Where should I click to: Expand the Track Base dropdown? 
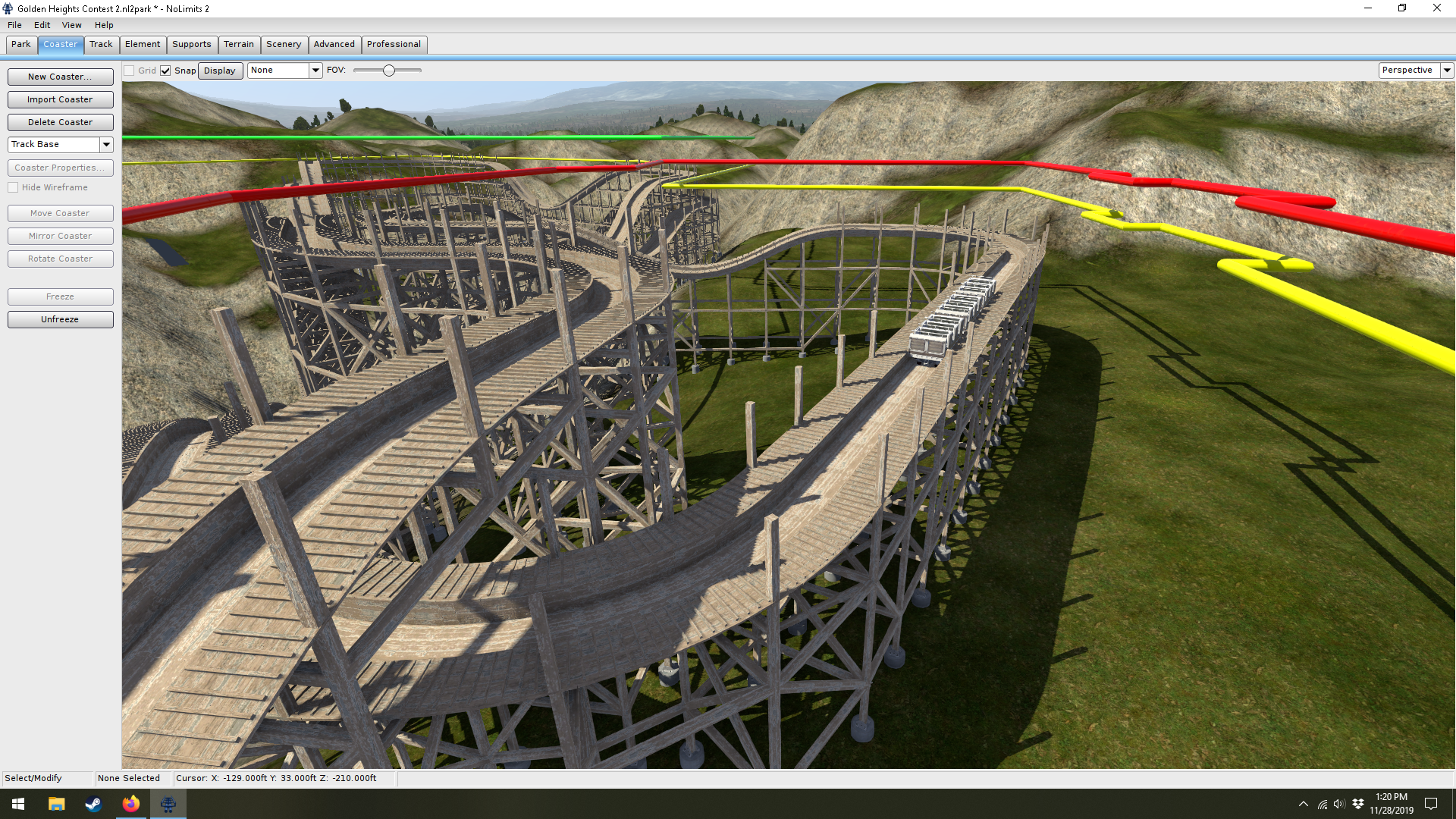coord(106,144)
